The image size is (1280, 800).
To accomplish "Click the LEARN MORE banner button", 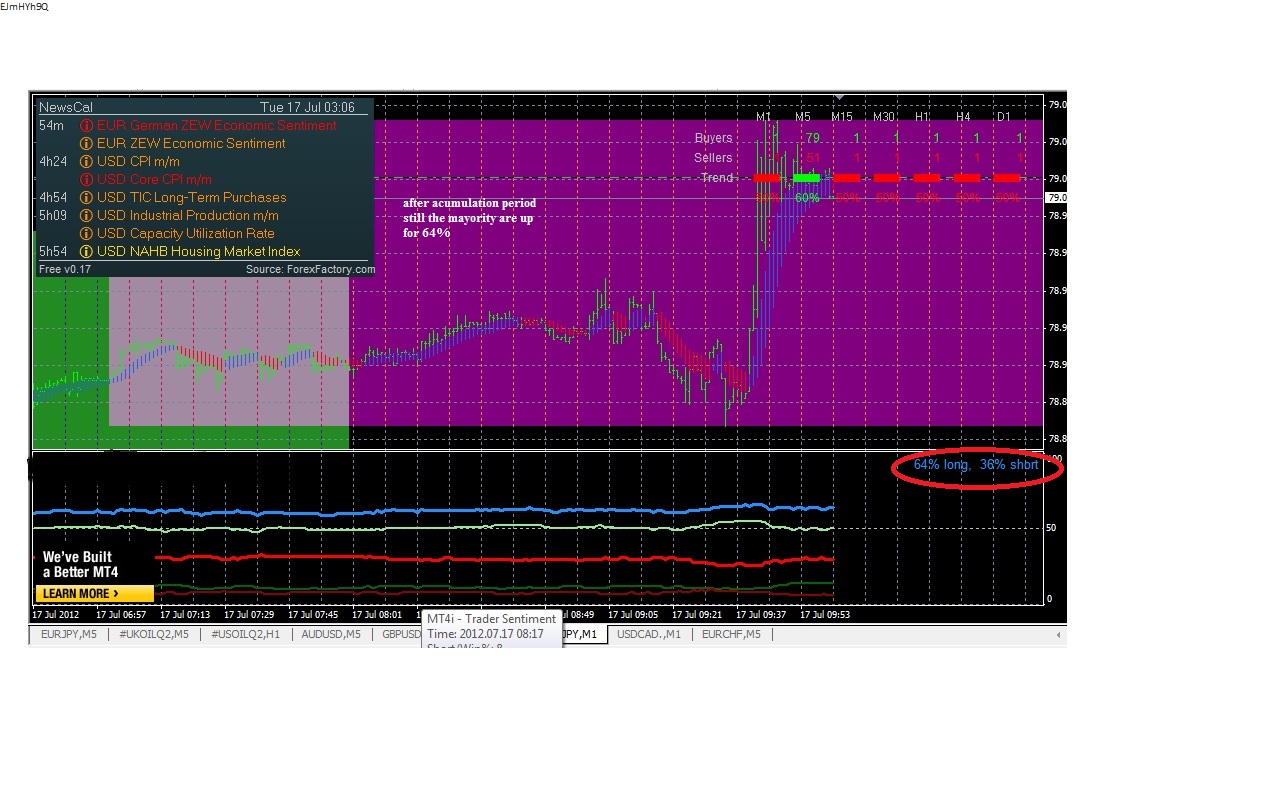I will (95, 593).
